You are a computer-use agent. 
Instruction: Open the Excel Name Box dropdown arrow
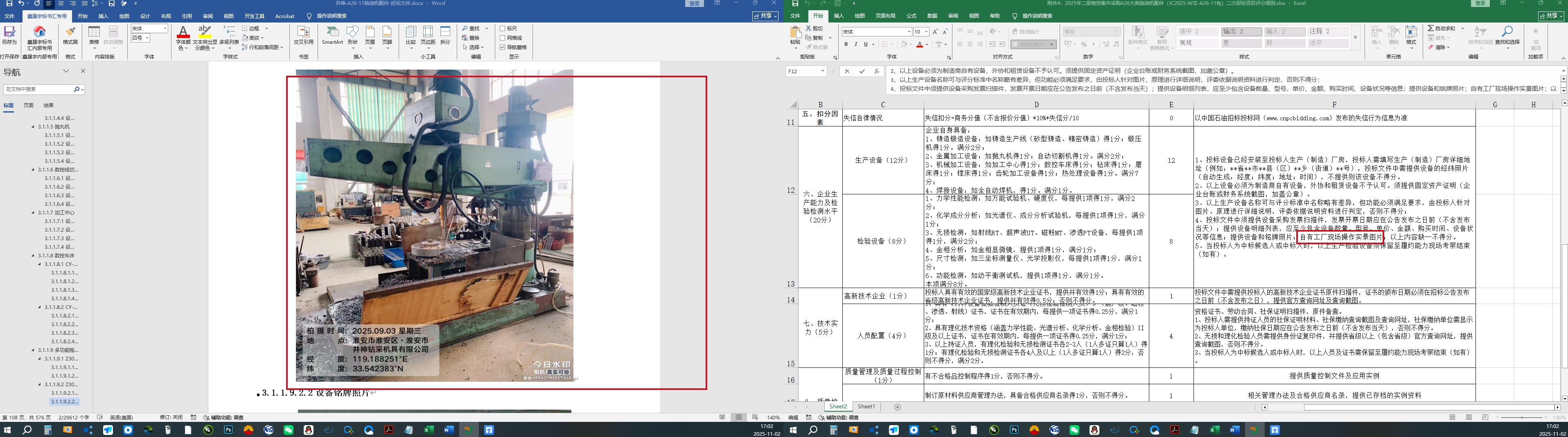[822, 71]
